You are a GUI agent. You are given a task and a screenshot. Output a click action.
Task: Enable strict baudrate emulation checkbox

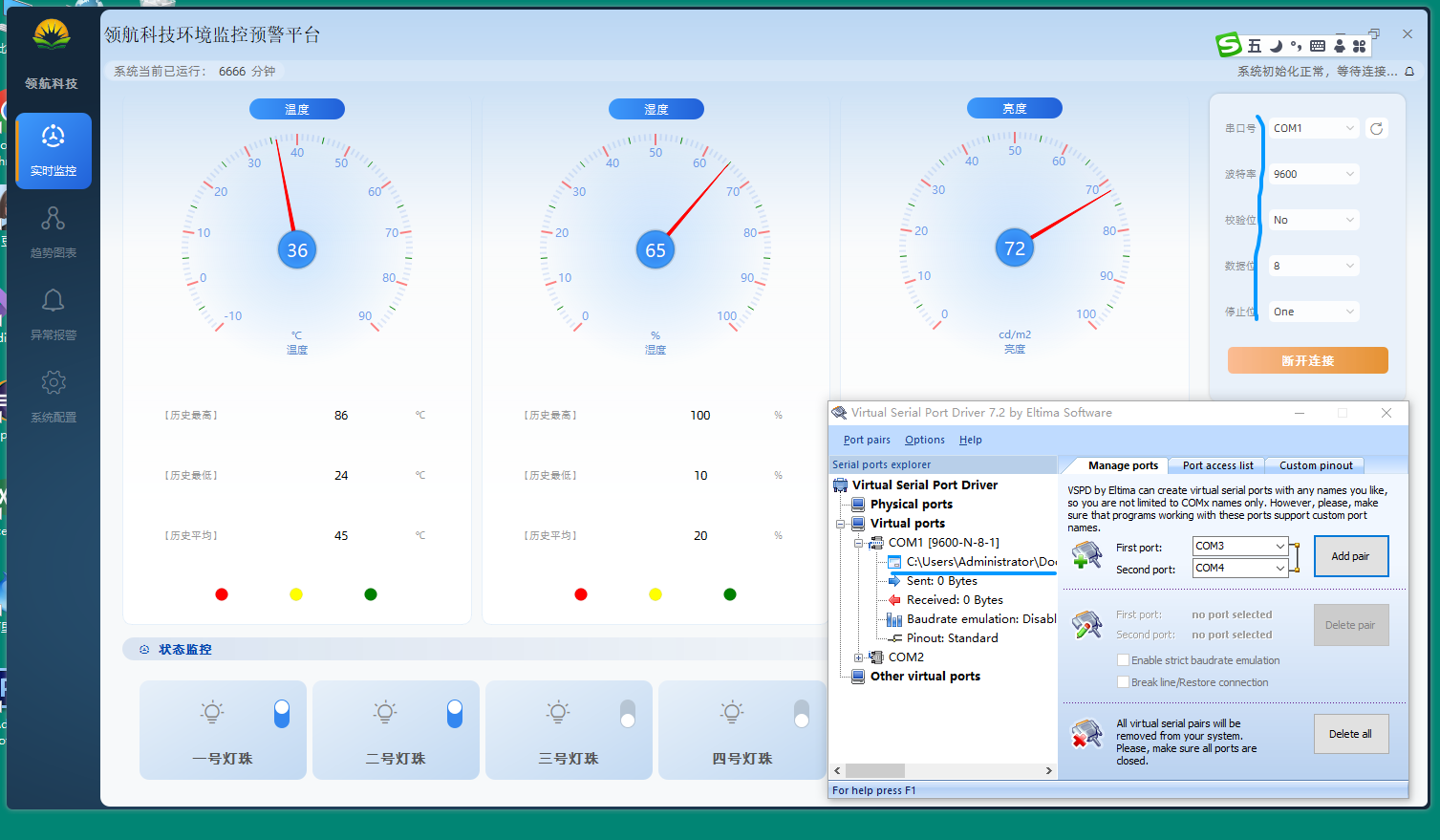[x=1124, y=660]
